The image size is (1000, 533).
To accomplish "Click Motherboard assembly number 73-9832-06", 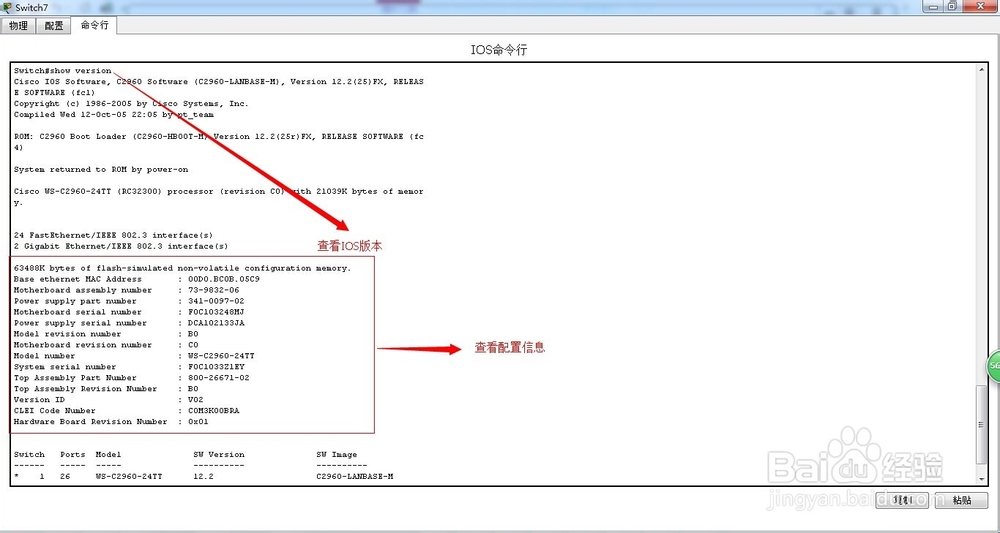I will (214, 290).
